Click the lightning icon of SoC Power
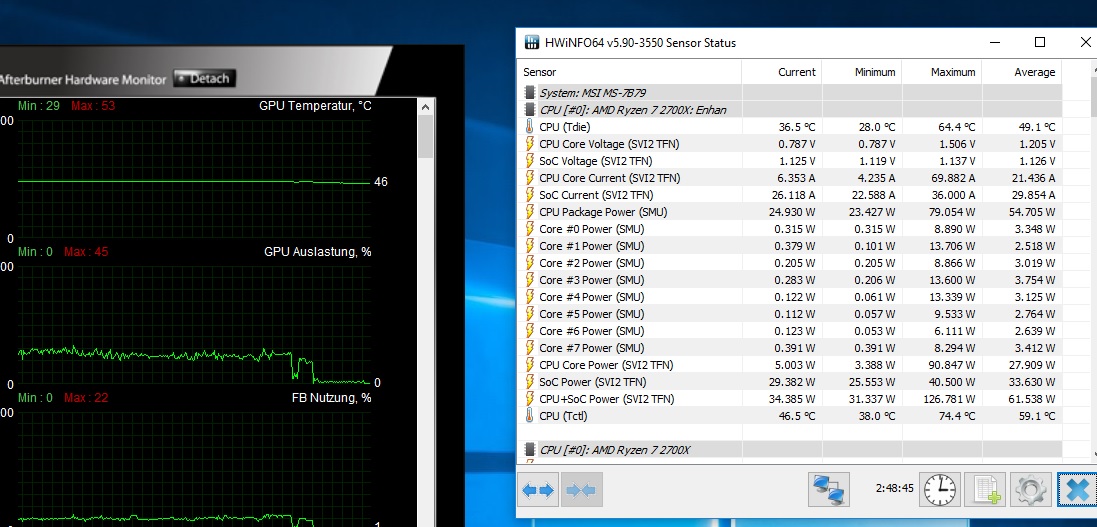Viewport: 1097px width, 527px height. pyautogui.click(x=530, y=381)
